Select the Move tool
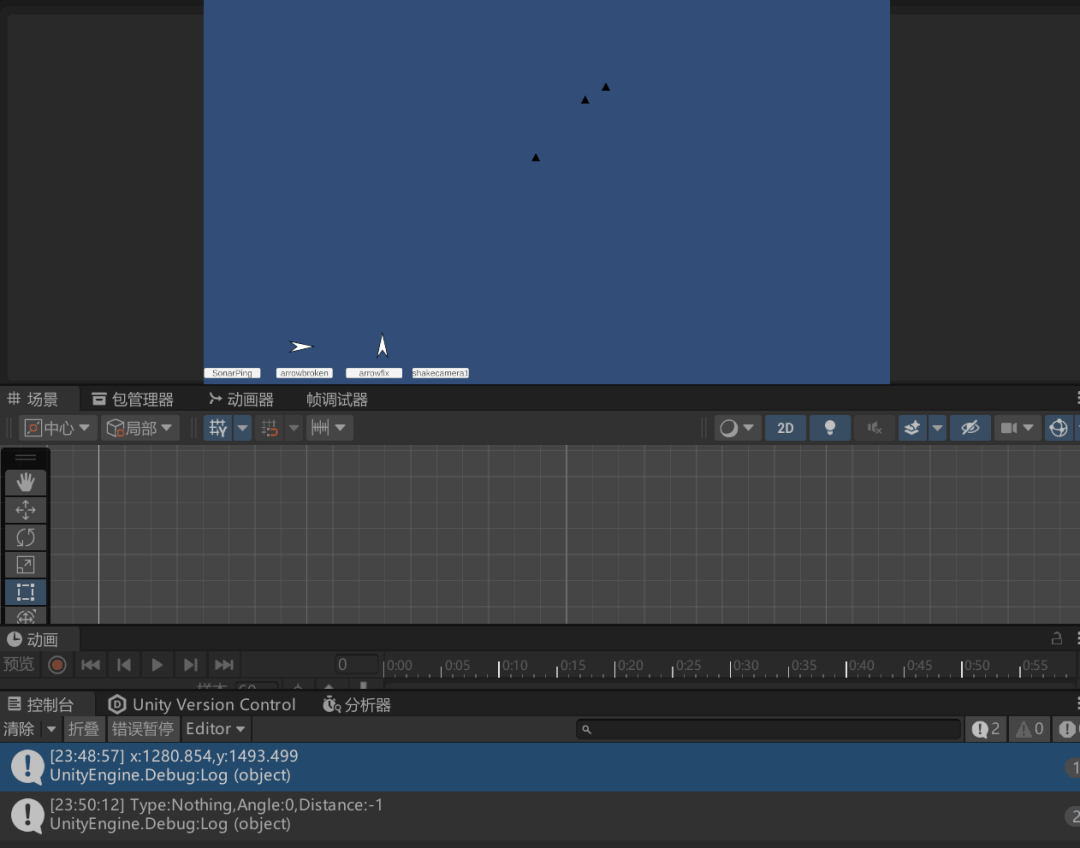Viewport: 1080px width, 848px height. [x=25, y=510]
